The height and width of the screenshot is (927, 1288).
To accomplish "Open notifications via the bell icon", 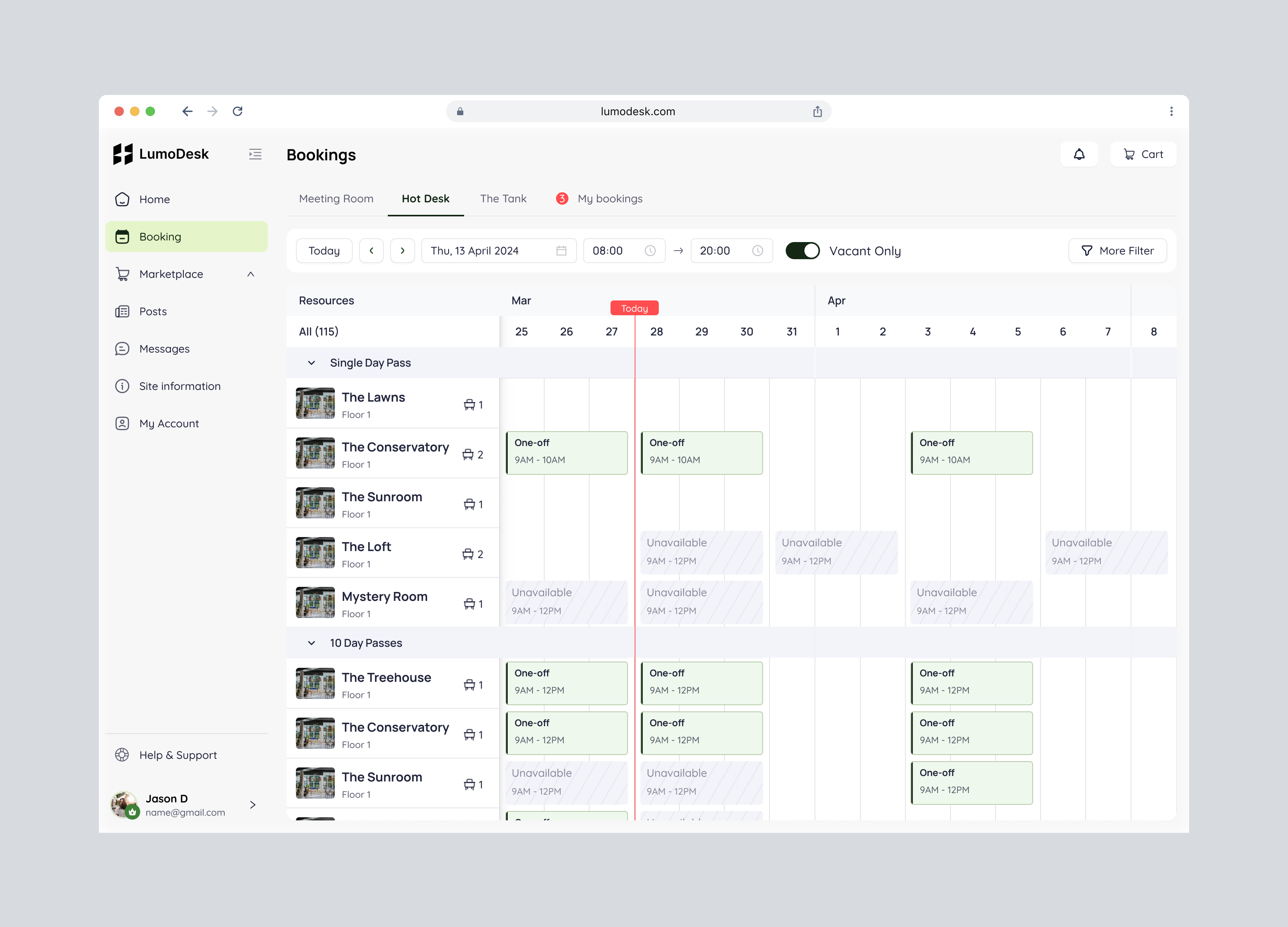I will coord(1079,154).
